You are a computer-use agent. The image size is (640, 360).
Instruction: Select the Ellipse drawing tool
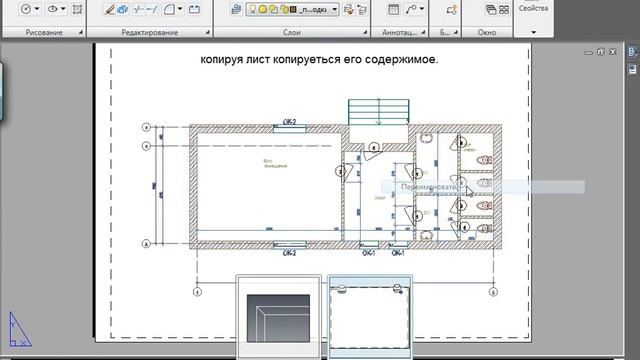[53, 9]
